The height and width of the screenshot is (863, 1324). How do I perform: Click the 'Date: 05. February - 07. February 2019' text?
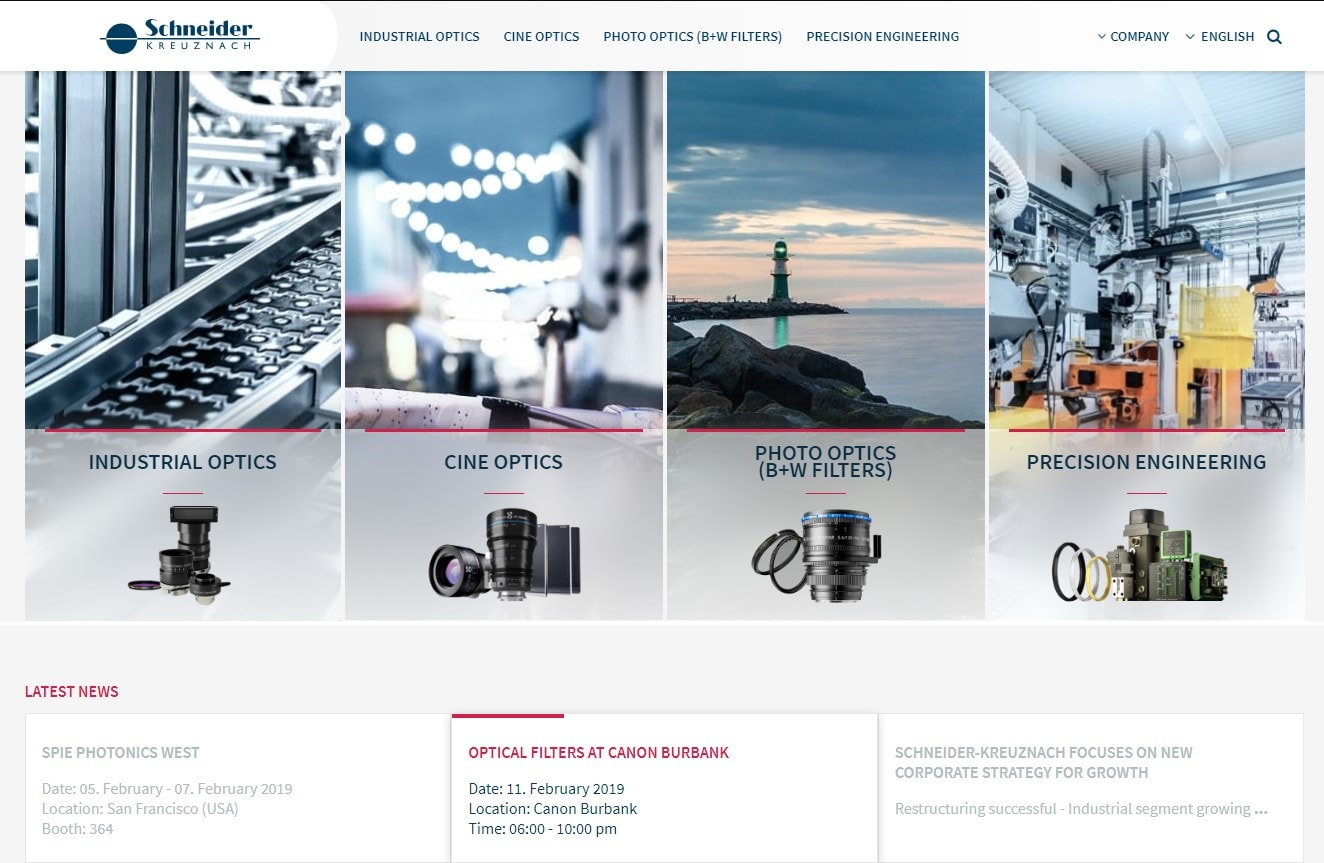click(167, 789)
